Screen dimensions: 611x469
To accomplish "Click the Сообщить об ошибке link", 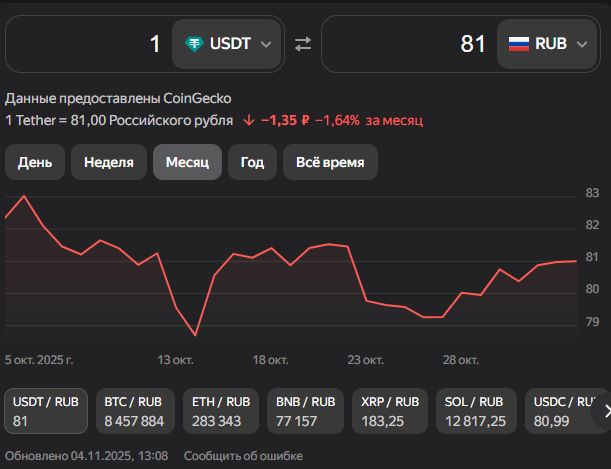I will tap(230, 455).
